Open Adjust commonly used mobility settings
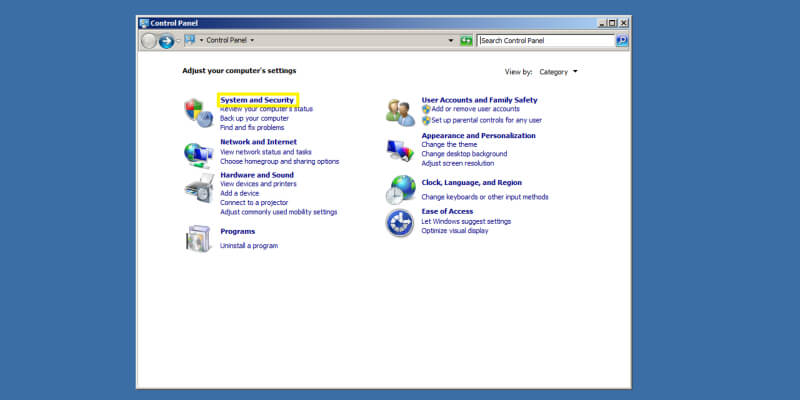This screenshot has width=800, height=400. pyautogui.click(x=279, y=212)
